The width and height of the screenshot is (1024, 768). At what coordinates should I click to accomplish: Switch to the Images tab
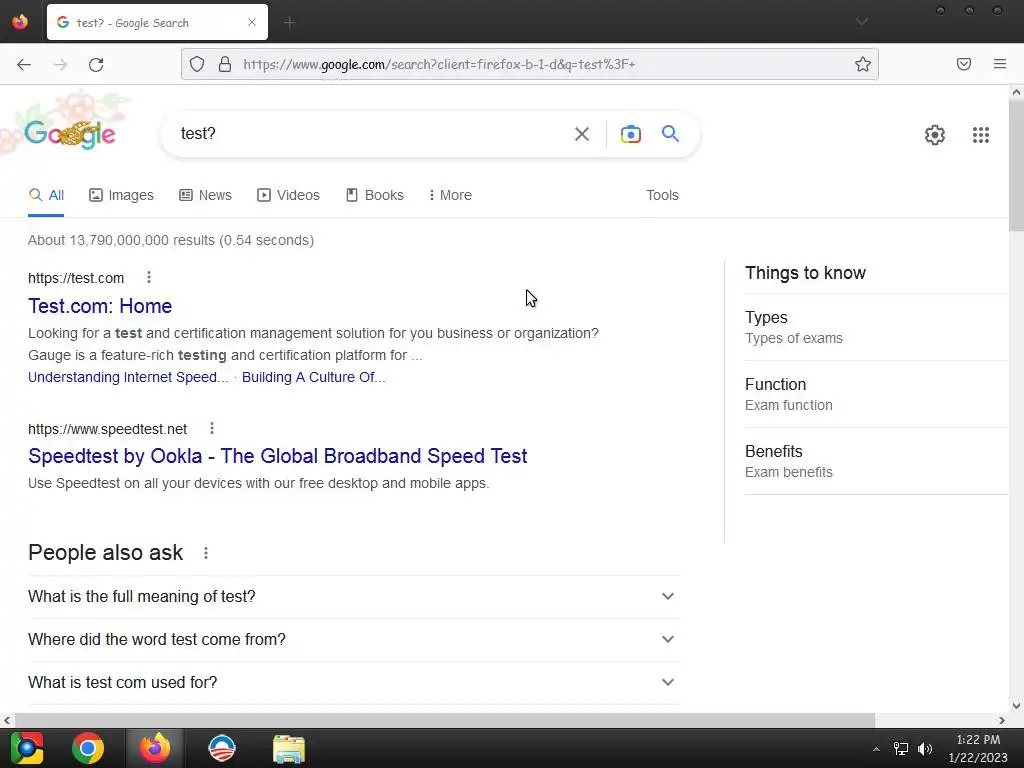click(x=121, y=195)
